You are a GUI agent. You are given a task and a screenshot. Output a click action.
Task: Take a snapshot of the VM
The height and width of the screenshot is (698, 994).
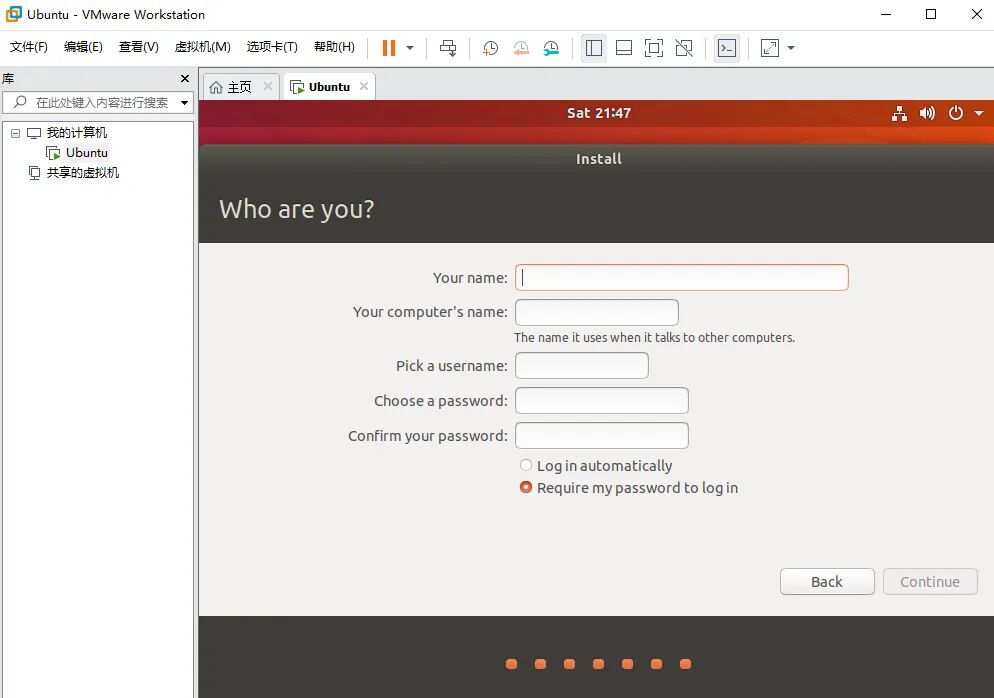click(490, 48)
